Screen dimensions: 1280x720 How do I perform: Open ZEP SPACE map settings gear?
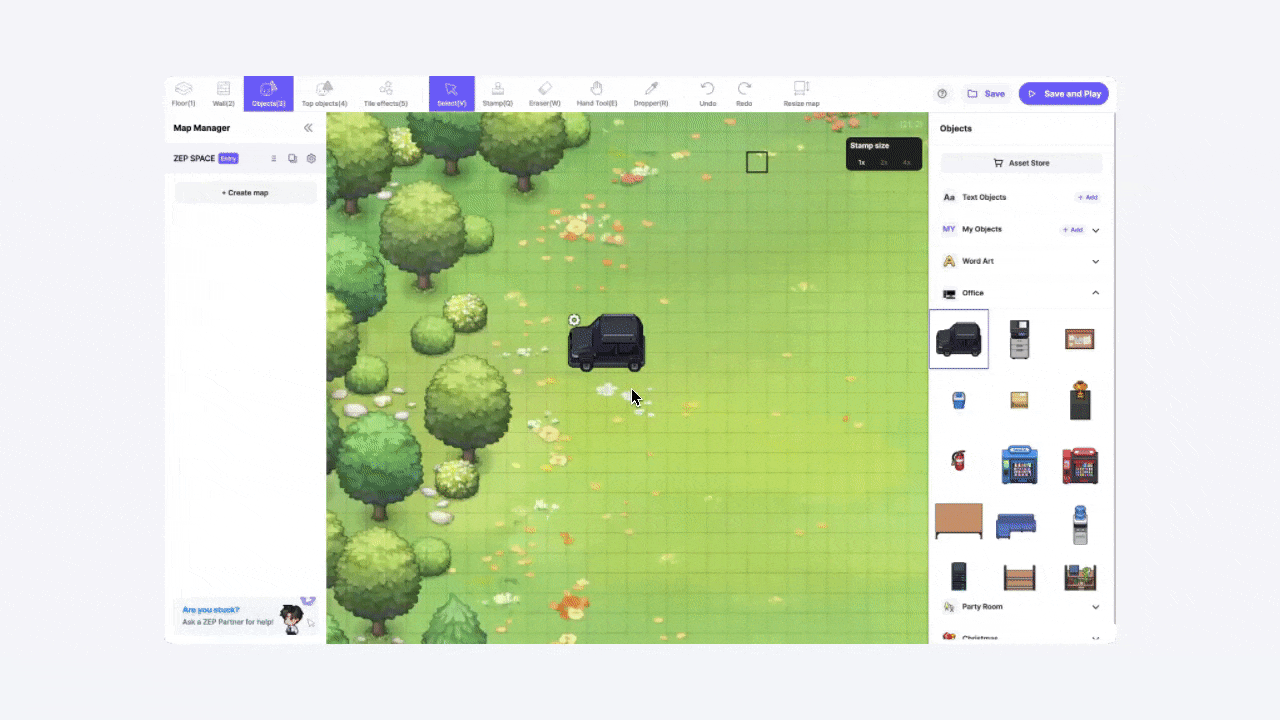[x=311, y=158]
